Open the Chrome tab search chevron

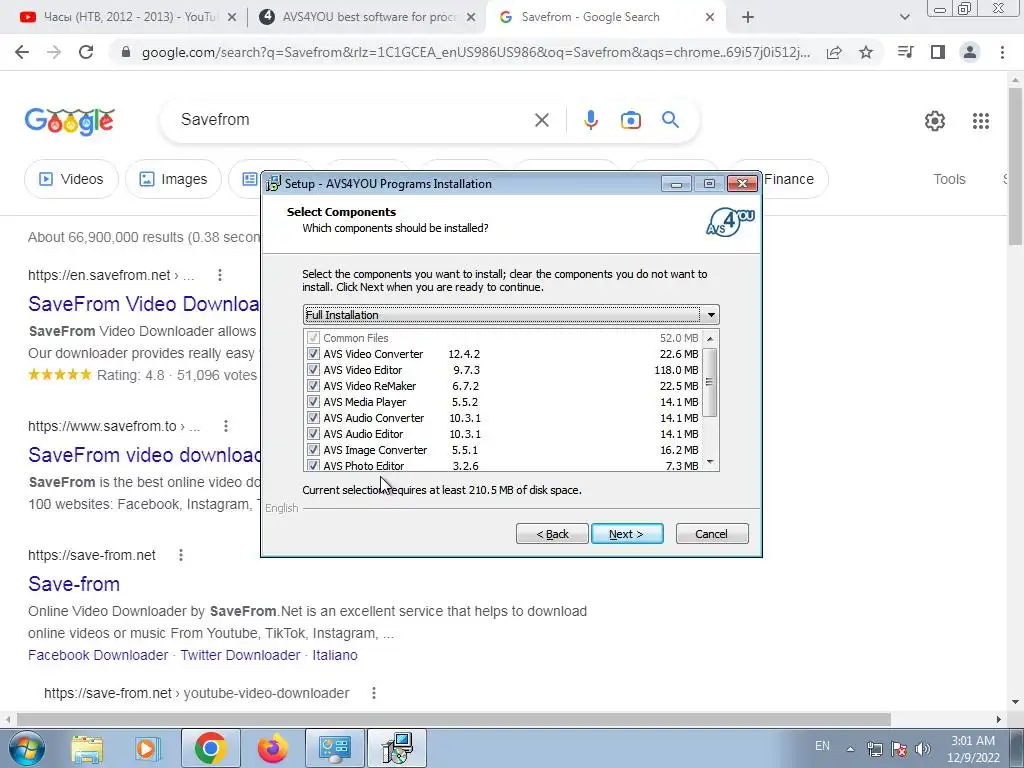904,18
